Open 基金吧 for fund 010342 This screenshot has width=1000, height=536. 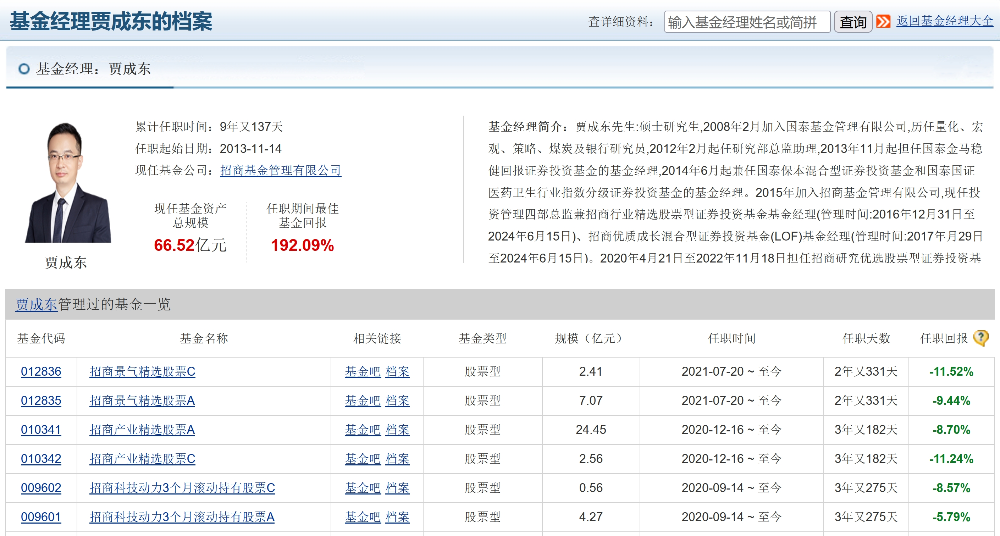[362, 459]
